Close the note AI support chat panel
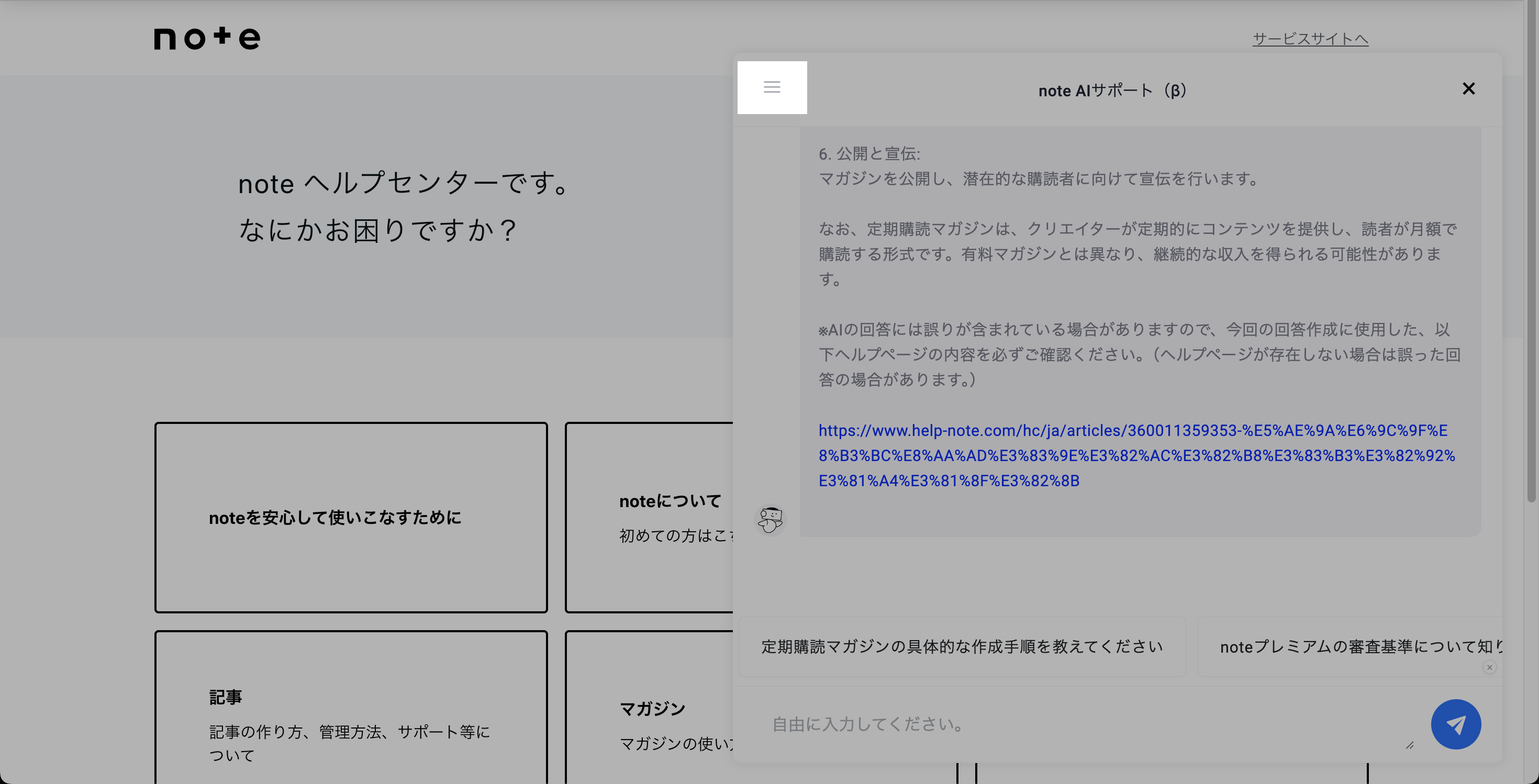This screenshot has width=1539, height=784. click(1468, 88)
